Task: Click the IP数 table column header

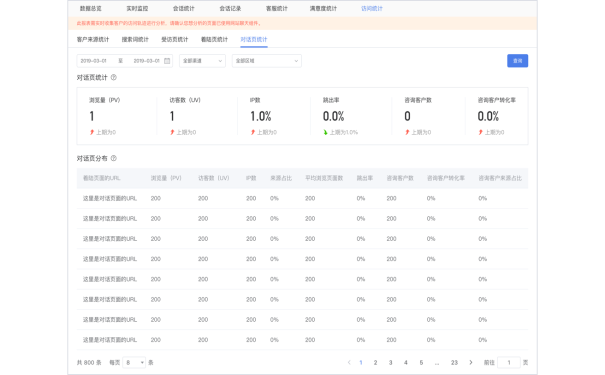Action: 251,178
